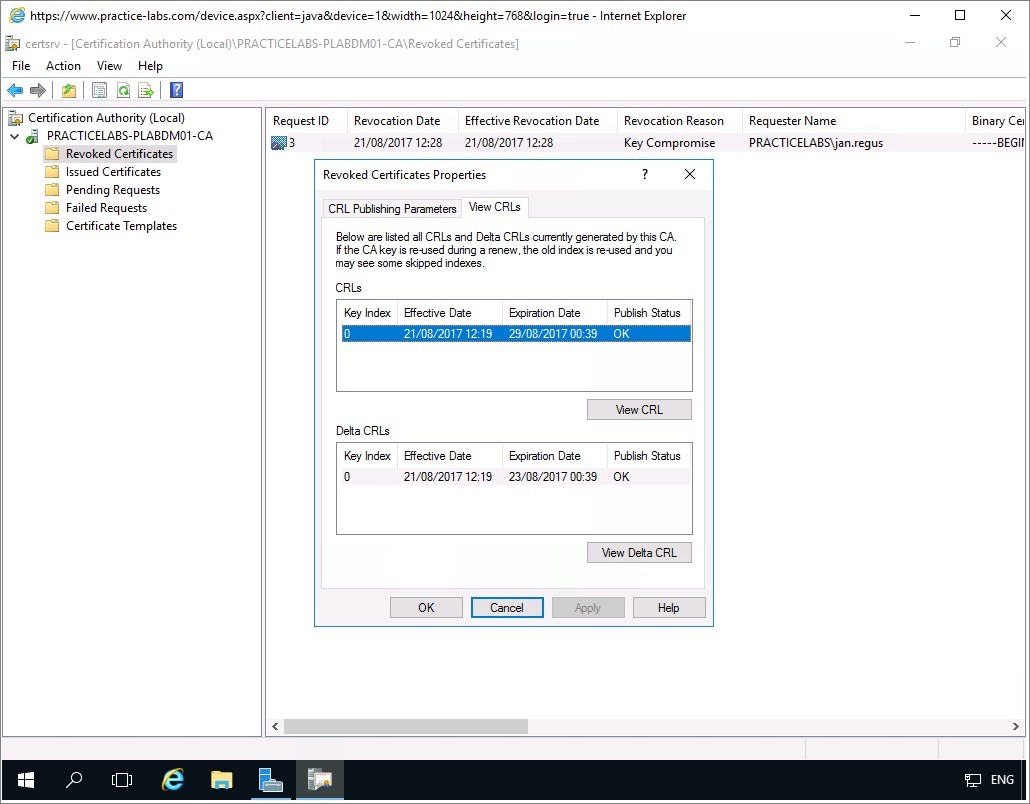The image size is (1030, 804).
Task: Open the Action menu
Action: [63, 66]
